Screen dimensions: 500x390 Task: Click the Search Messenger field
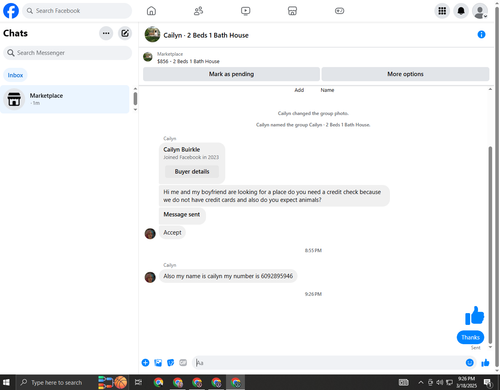(68, 53)
